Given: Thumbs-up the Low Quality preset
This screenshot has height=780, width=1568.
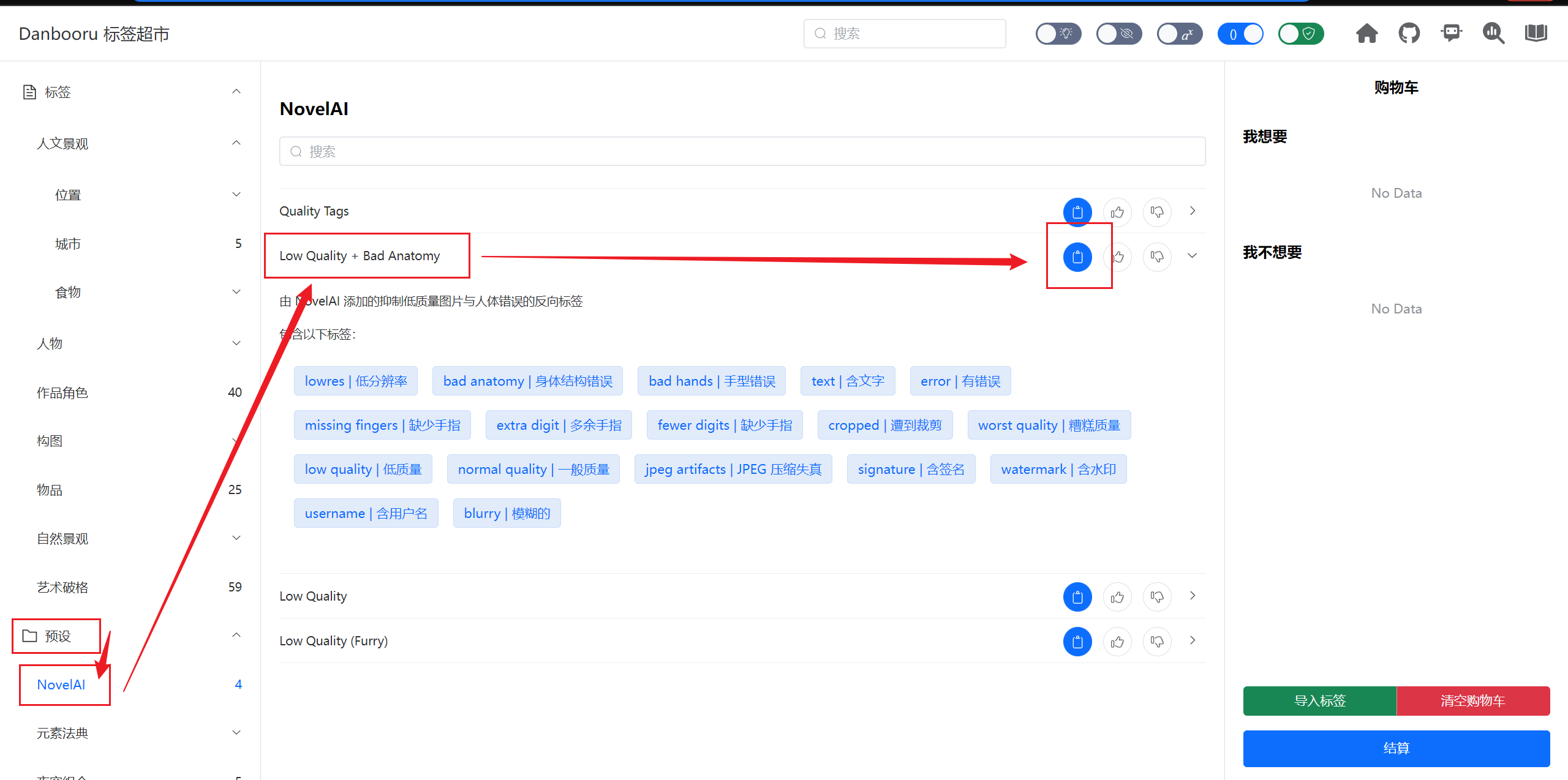Looking at the screenshot, I should [x=1117, y=597].
